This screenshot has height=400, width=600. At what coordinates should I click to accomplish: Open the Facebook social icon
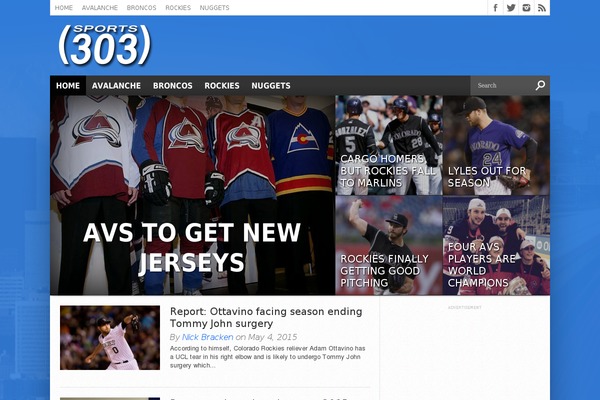pyautogui.click(x=495, y=8)
